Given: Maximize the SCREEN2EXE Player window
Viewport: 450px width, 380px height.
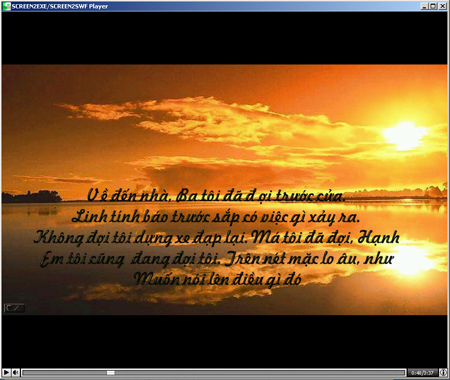Looking at the screenshot, I should (x=433, y=6).
